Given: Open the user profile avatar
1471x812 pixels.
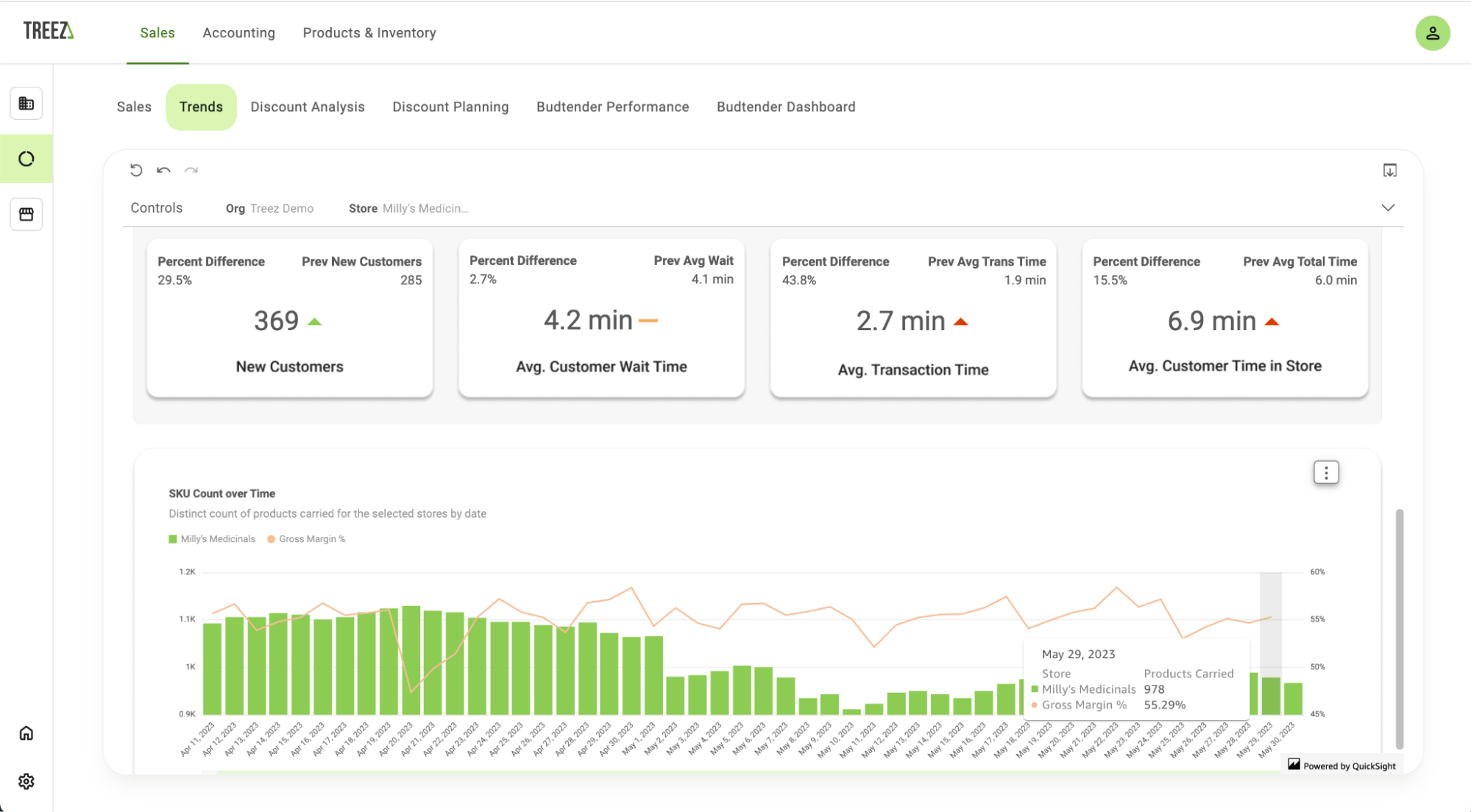Looking at the screenshot, I should click(x=1432, y=32).
